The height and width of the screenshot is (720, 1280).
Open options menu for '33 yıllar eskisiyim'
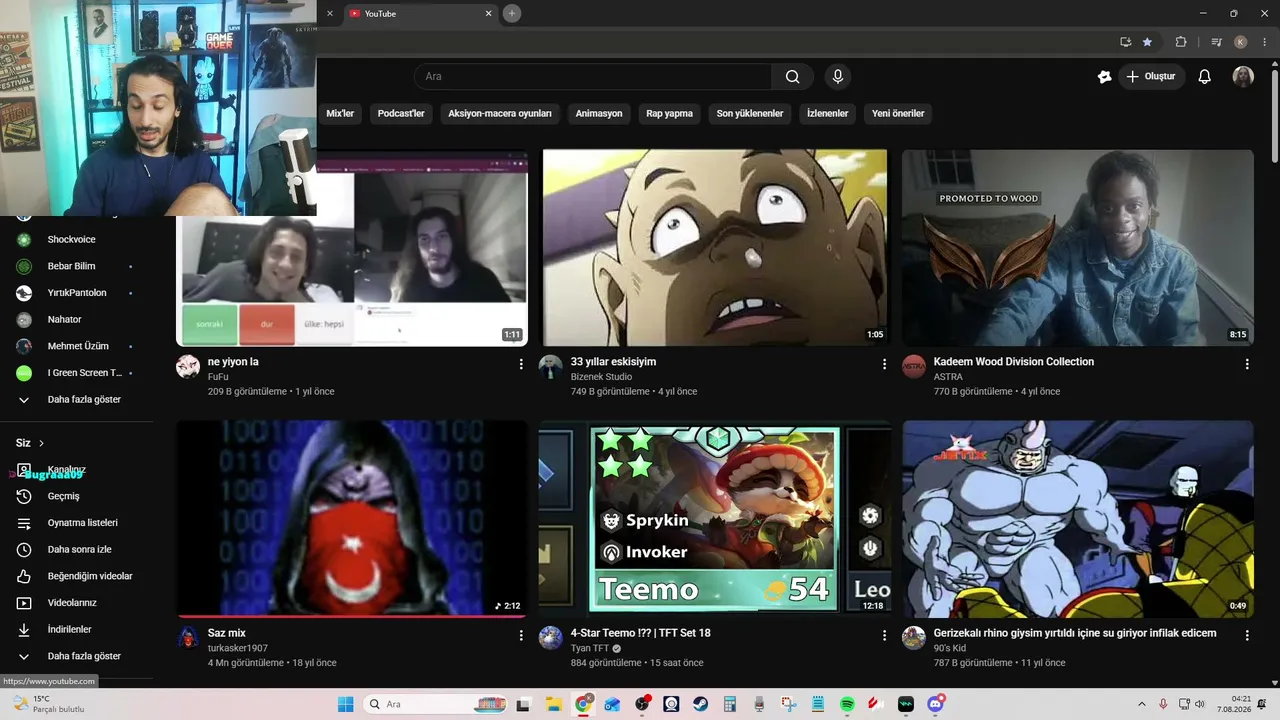pyautogui.click(x=884, y=365)
